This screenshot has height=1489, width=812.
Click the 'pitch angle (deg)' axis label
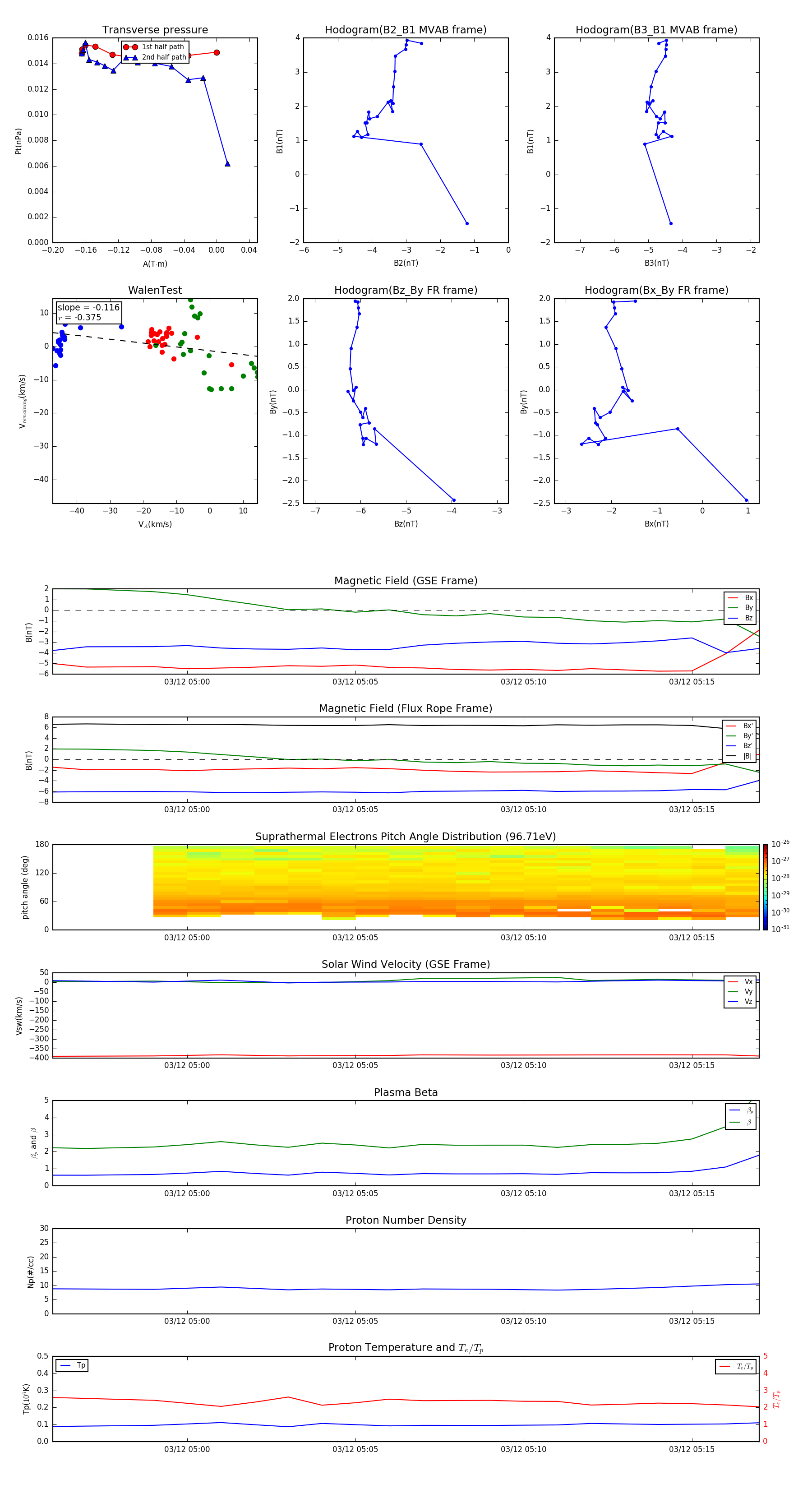(x=25, y=887)
